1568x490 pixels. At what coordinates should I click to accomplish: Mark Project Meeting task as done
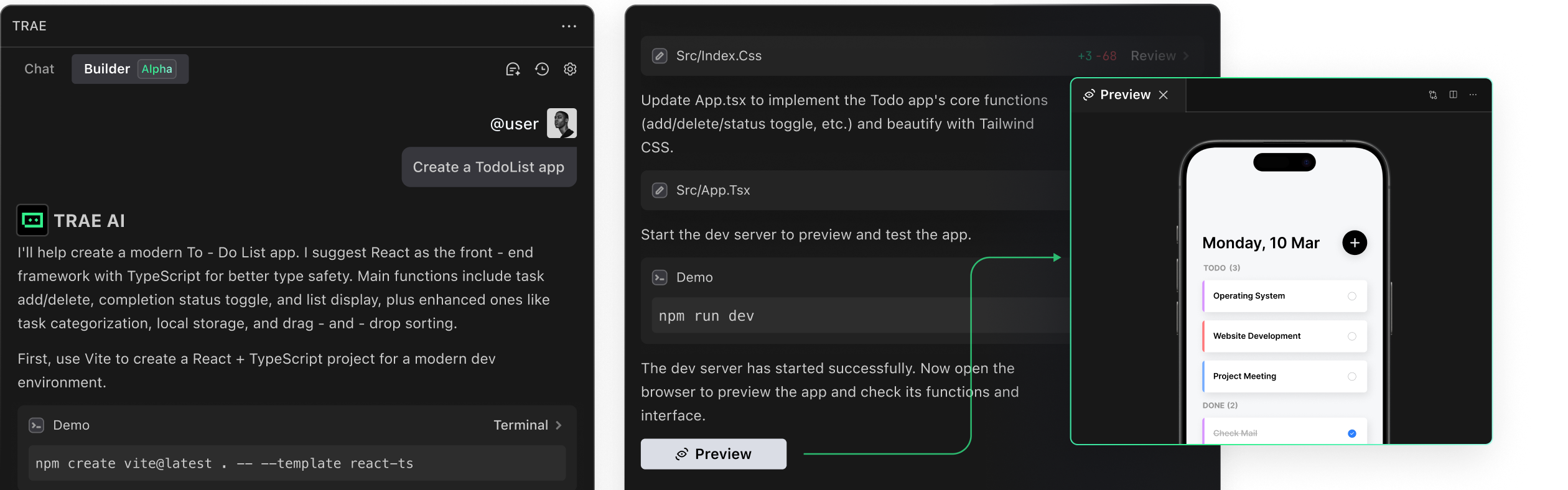pyautogui.click(x=1352, y=376)
